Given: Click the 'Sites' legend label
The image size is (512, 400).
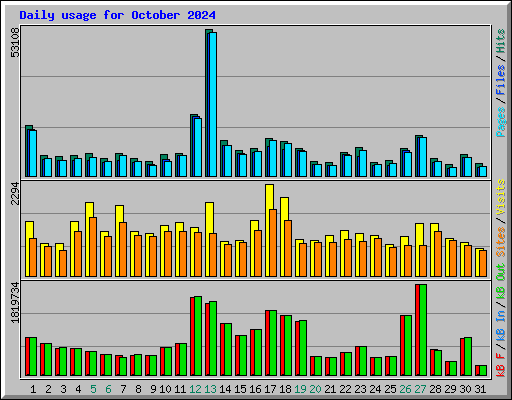Looking at the screenshot, I should tap(500, 242).
